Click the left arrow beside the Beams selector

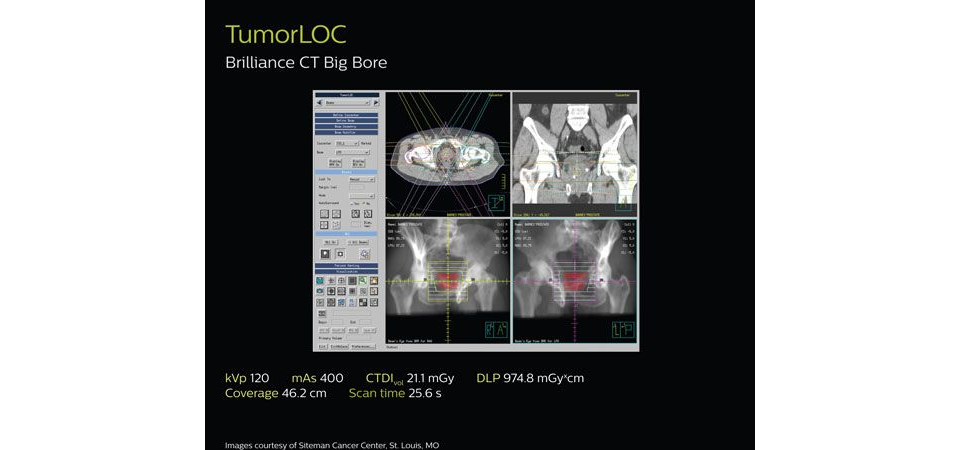tap(319, 102)
